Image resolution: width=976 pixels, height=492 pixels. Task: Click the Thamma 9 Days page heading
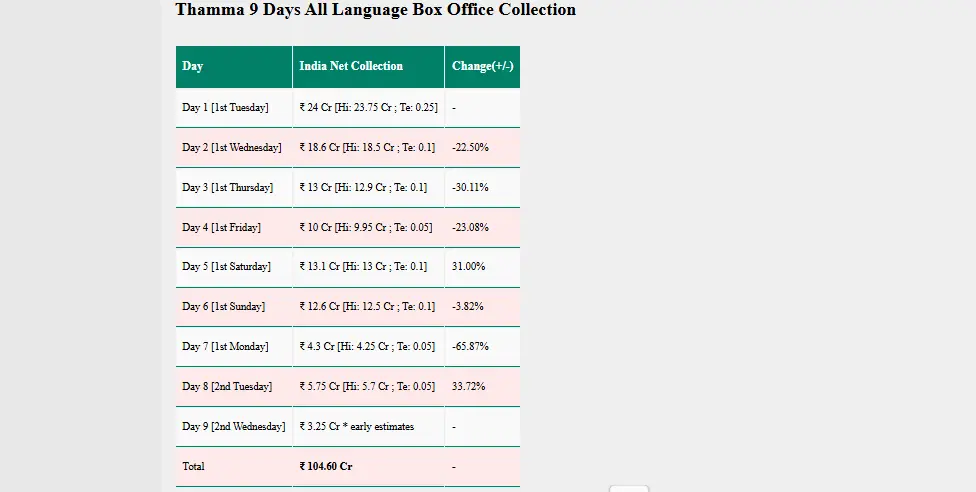tap(375, 10)
